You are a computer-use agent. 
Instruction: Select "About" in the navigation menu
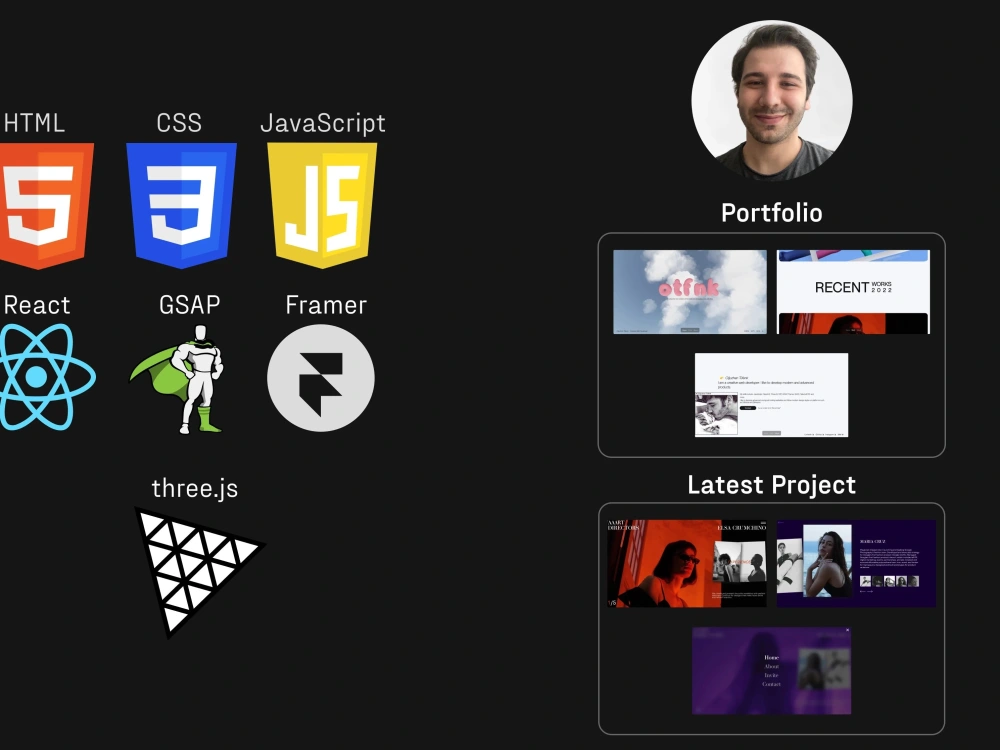coord(771,666)
